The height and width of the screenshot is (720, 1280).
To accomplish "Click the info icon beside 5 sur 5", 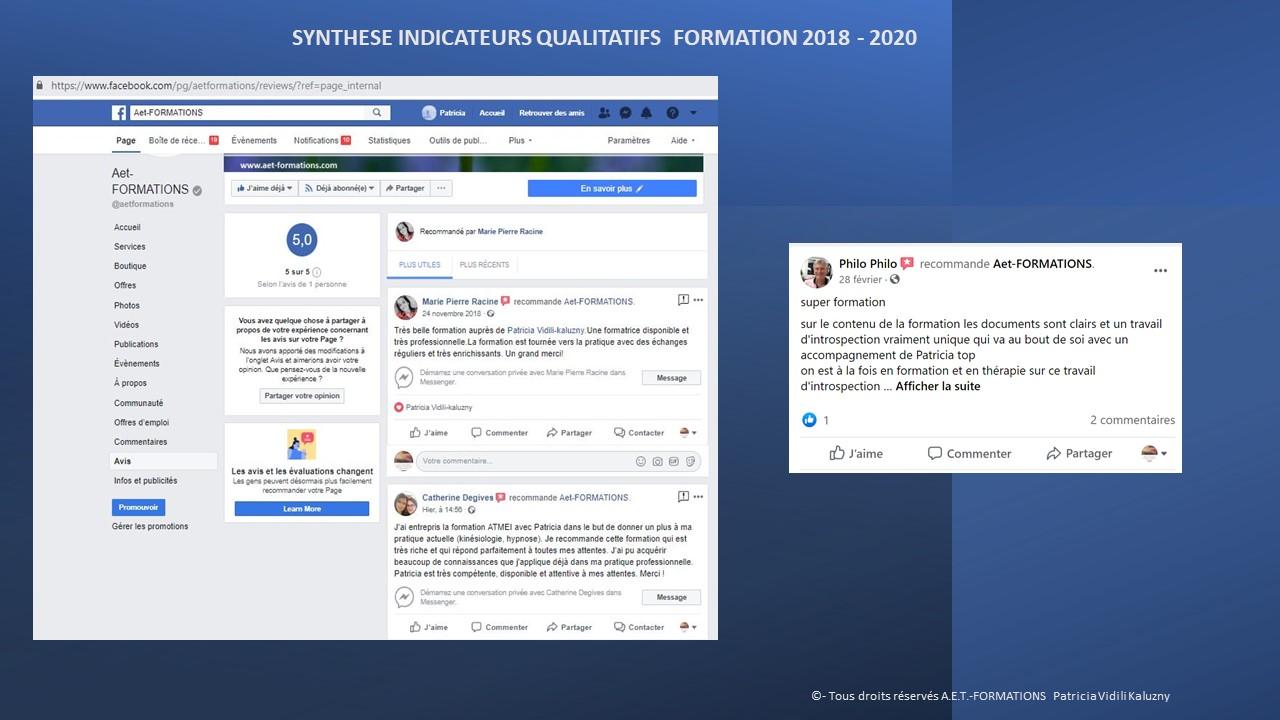I will [317, 272].
